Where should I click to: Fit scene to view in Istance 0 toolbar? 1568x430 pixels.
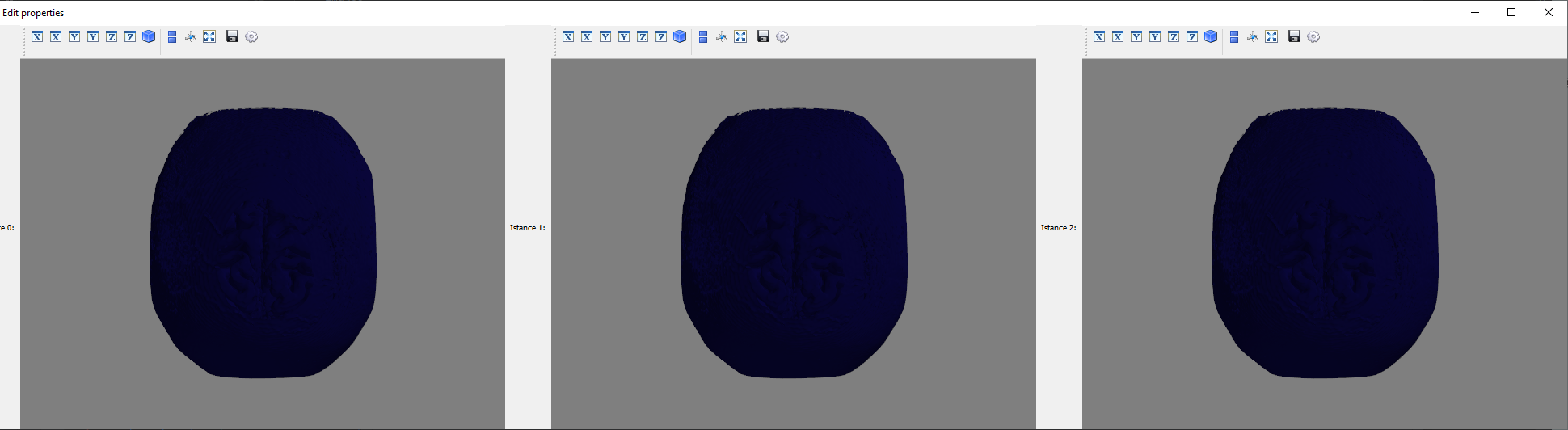click(x=209, y=36)
